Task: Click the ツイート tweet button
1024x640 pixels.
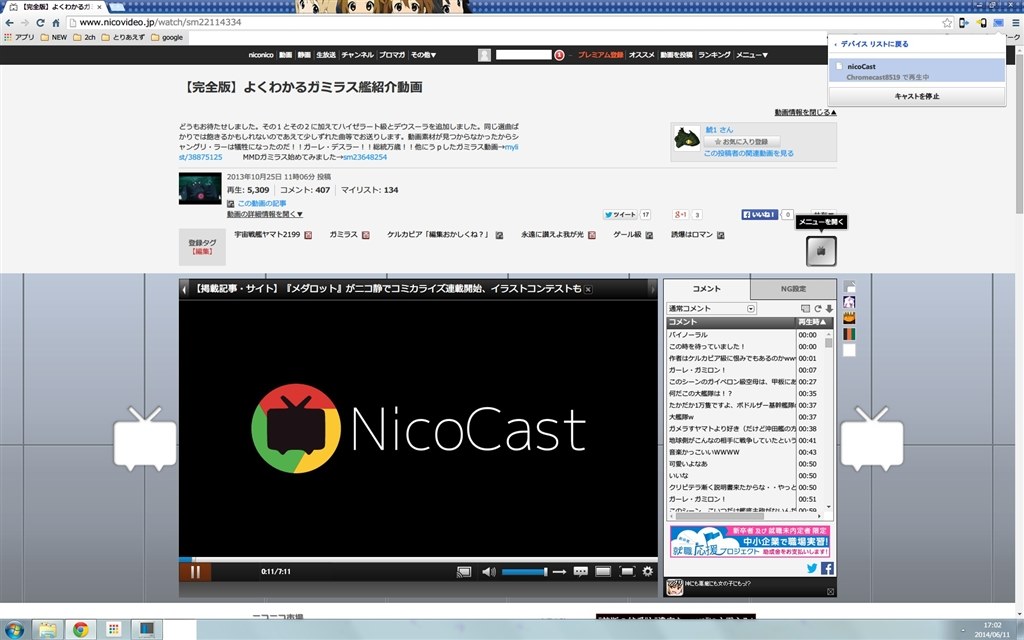Action: click(x=620, y=215)
